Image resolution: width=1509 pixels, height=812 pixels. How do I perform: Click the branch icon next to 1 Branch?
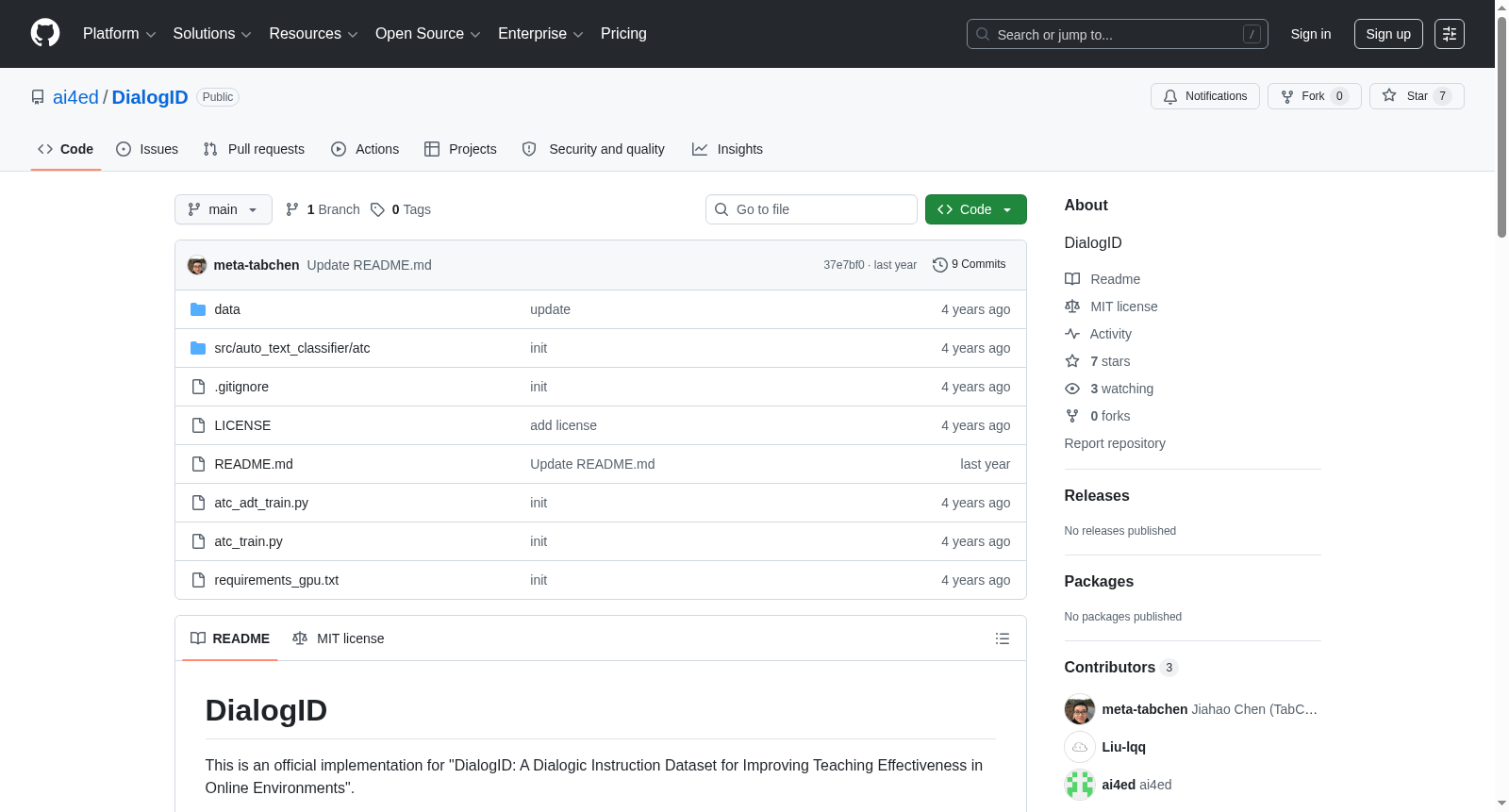pos(292,209)
